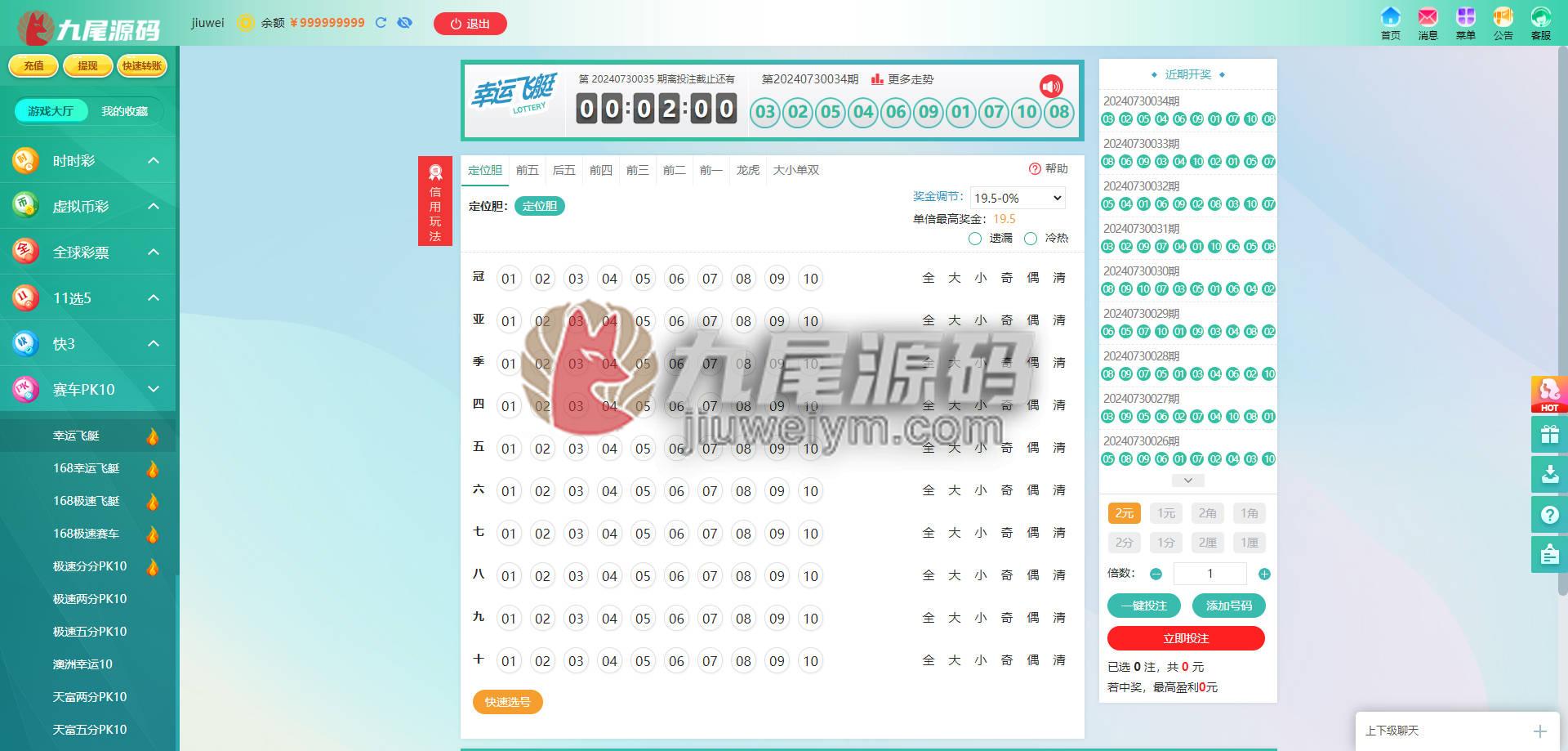Screen dimensions: 1568x751
Task: Click the 快速选号 button
Action: click(x=507, y=702)
